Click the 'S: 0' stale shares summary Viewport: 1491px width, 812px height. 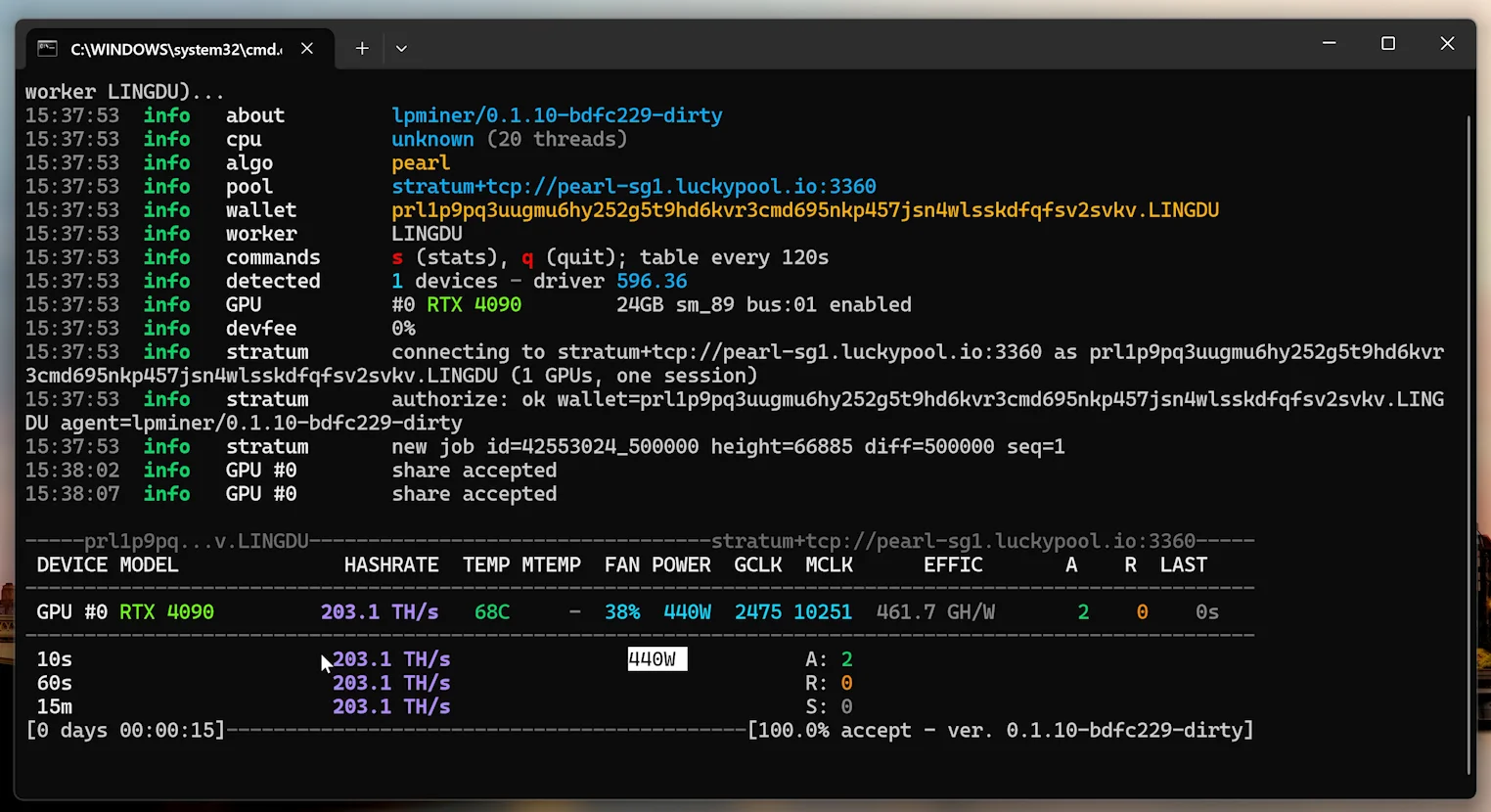tap(829, 706)
